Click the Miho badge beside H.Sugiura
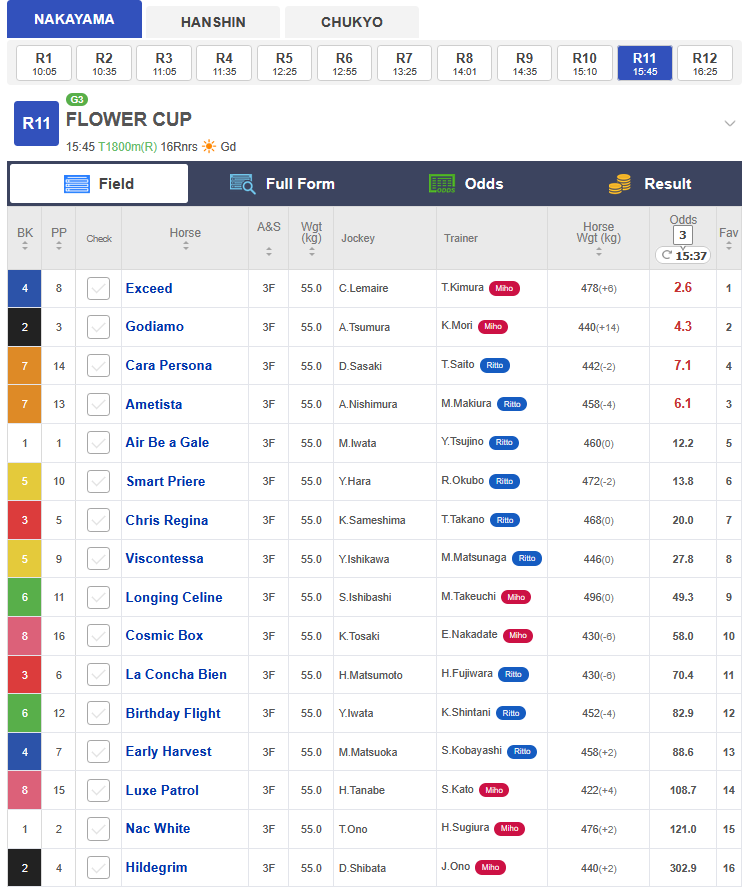The image size is (748, 888). 510,829
